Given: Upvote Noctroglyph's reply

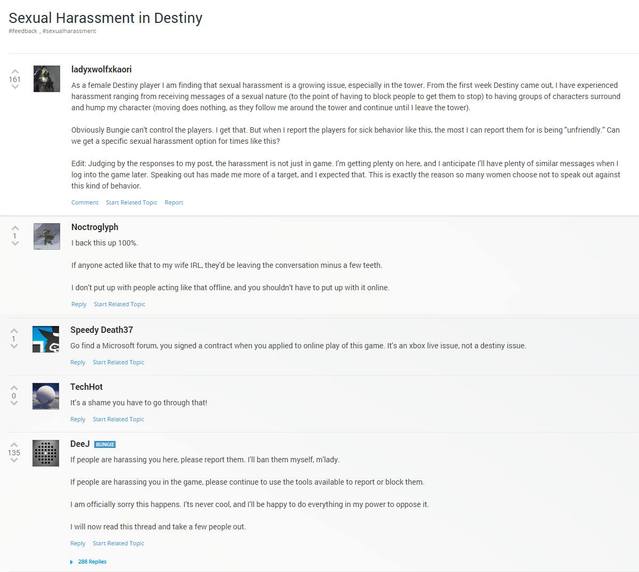Looking at the screenshot, I should 14,227.
